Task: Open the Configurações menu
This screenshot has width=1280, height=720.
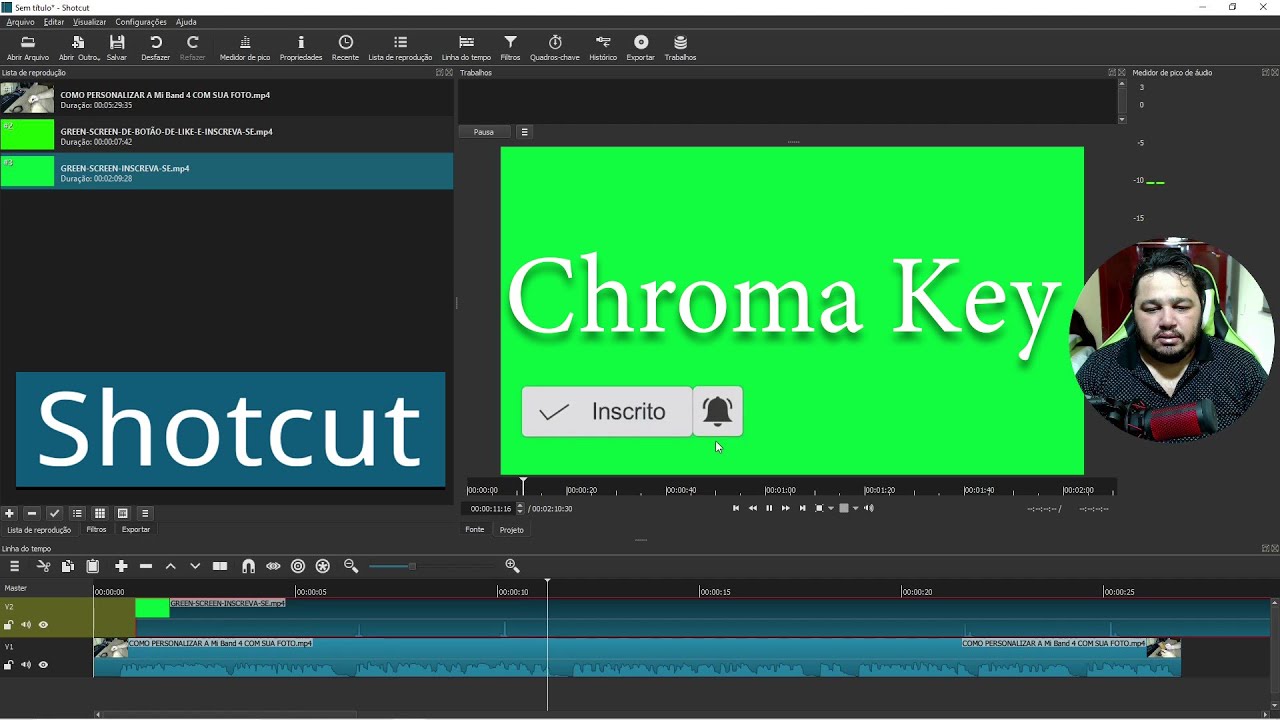Action: (141, 22)
